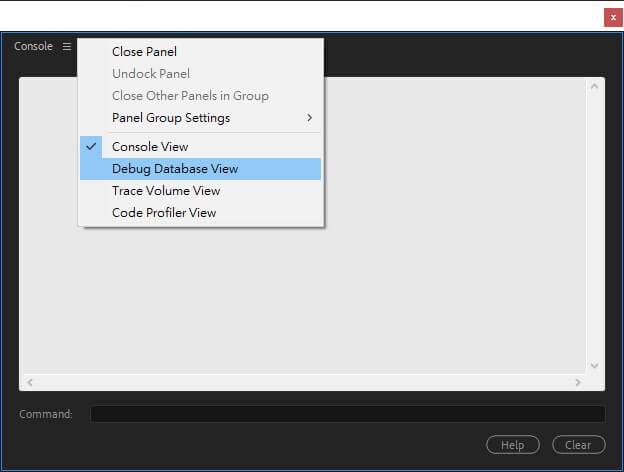Click the vertical scrollbar down arrow

[x=595, y=366]
